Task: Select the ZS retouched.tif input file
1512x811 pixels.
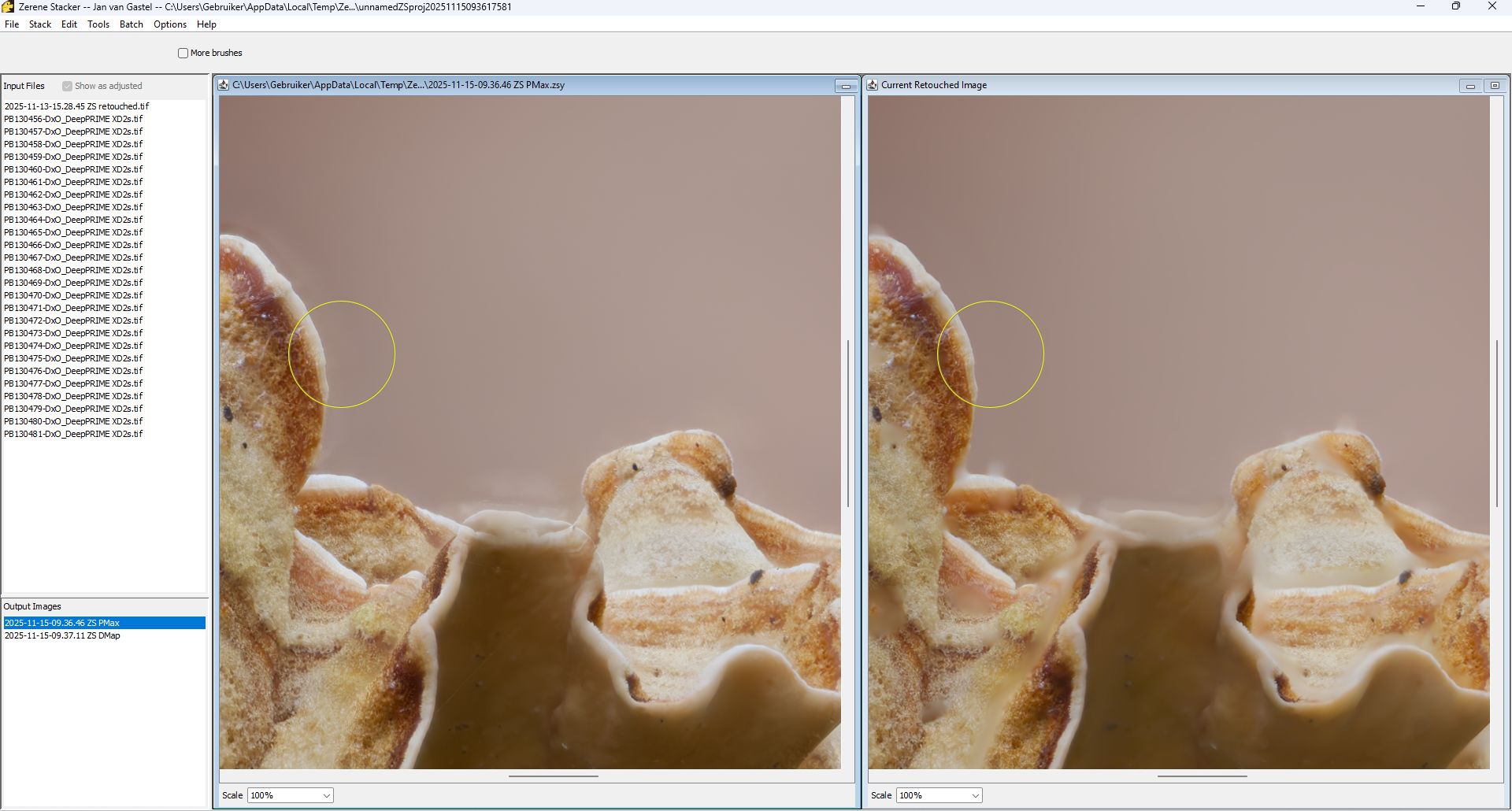Action: point(76,106)
